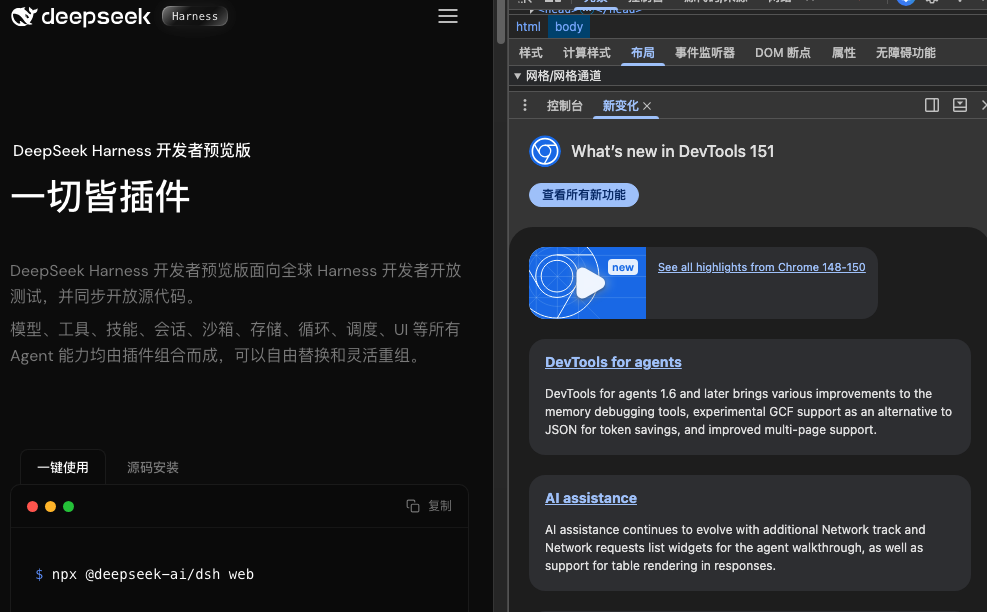Open drawer three-dot more tools menu
This screenshot has height=612, width=987.
point(525,105)
